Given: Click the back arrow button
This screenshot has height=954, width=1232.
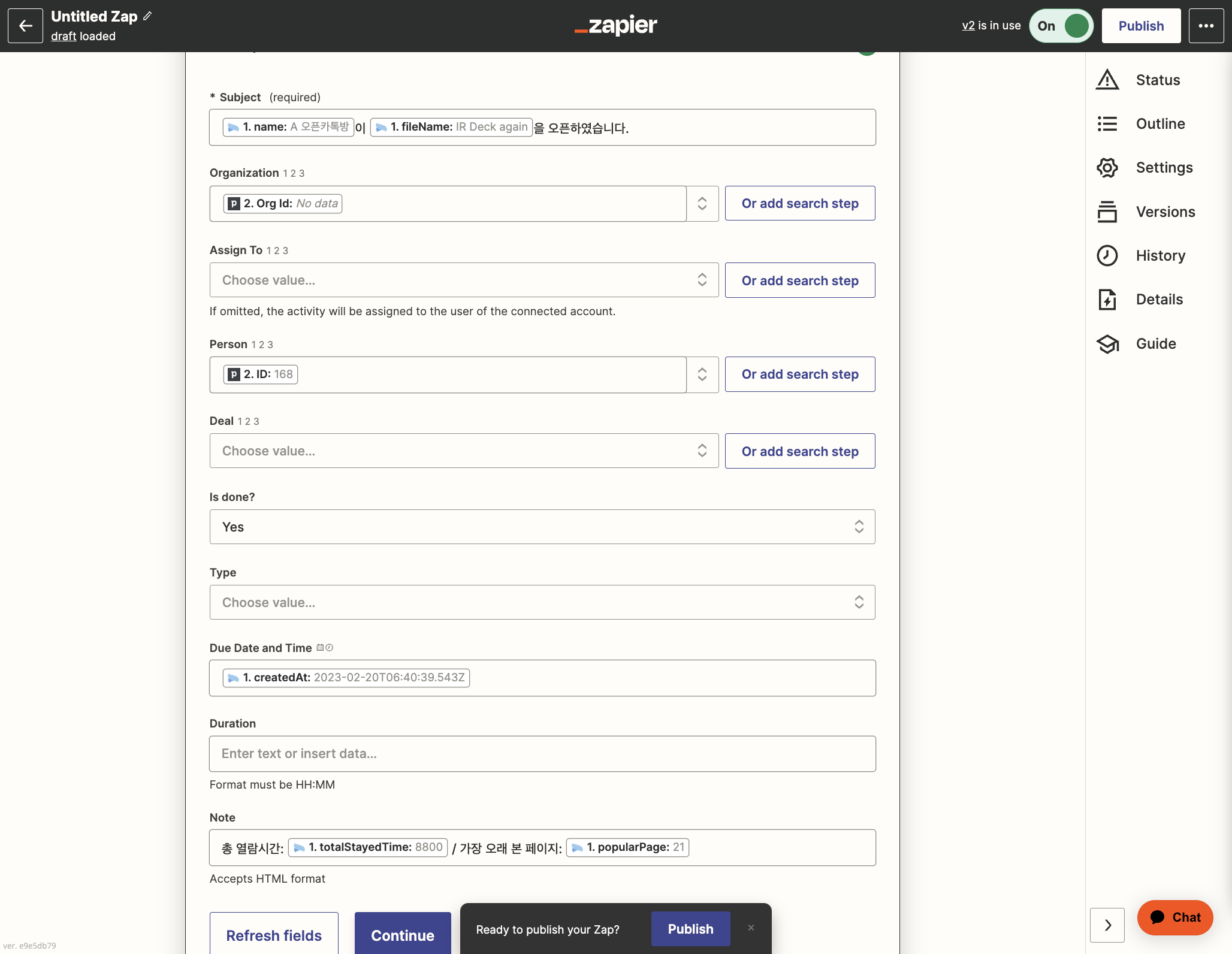Looking at the screenshot, I should click(x=25, y=26).
